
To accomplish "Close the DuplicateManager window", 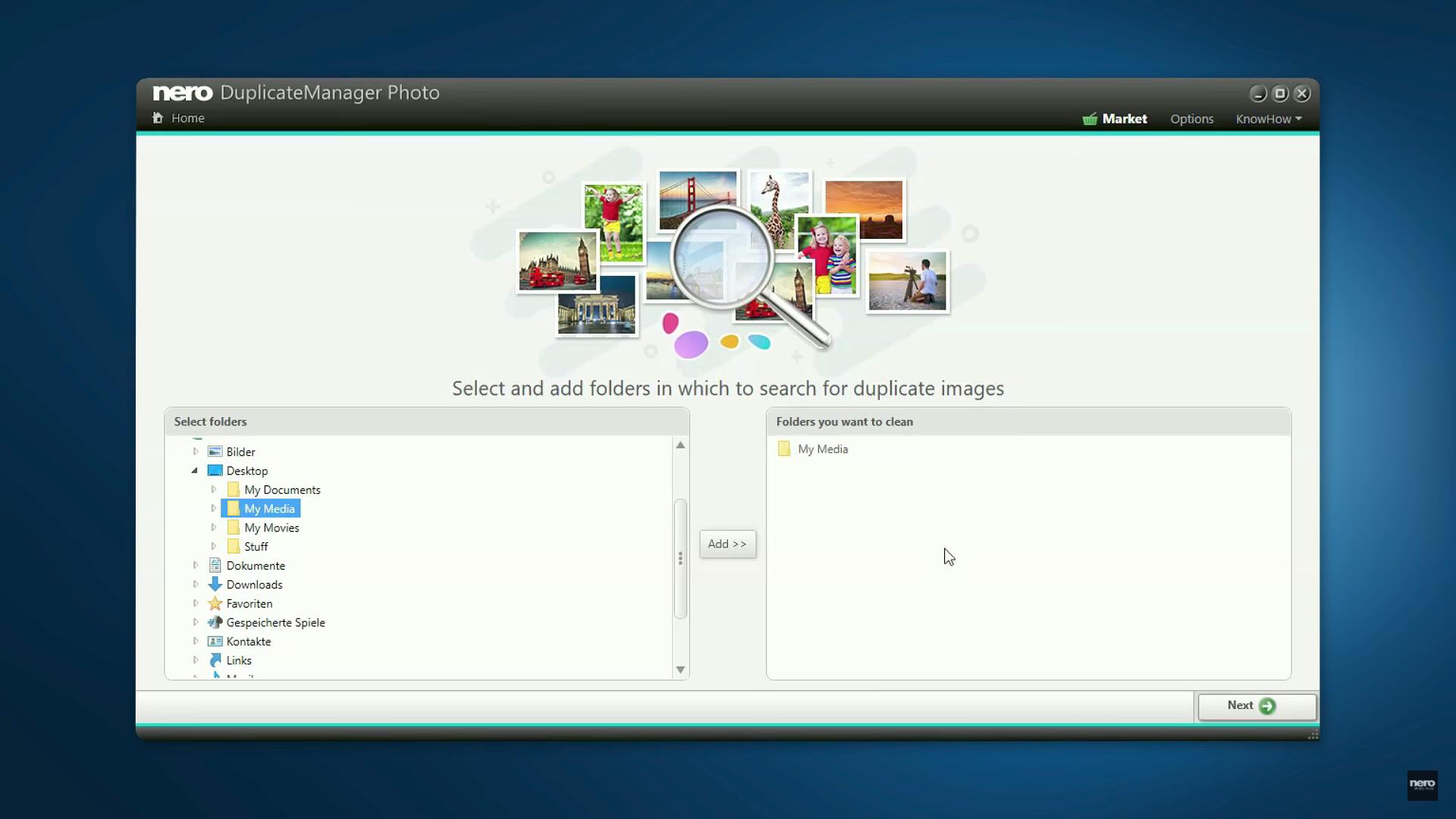I will point(1302,93).
